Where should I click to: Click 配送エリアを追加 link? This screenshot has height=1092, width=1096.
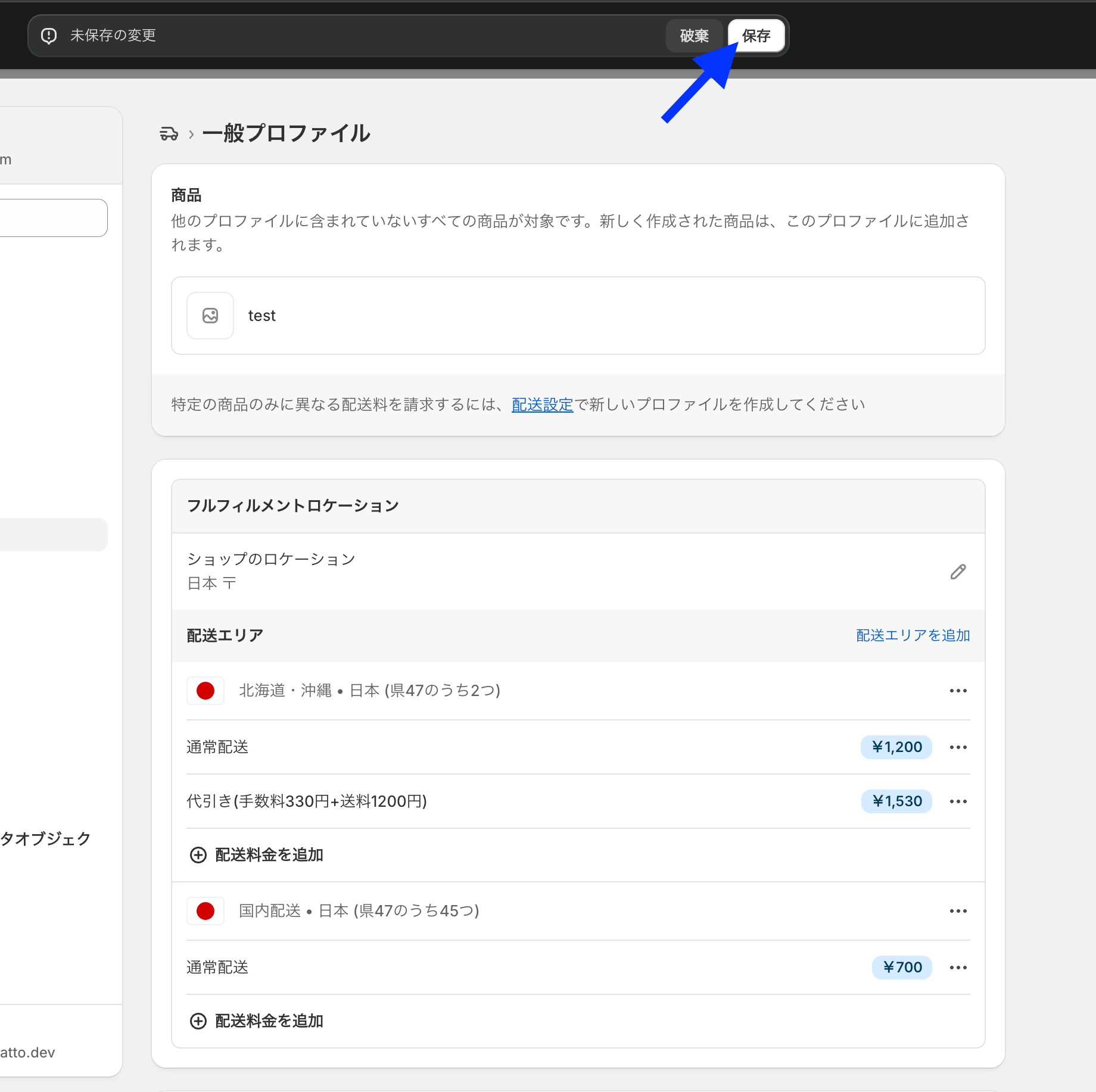pyautogui.click(x=913, y=635)
